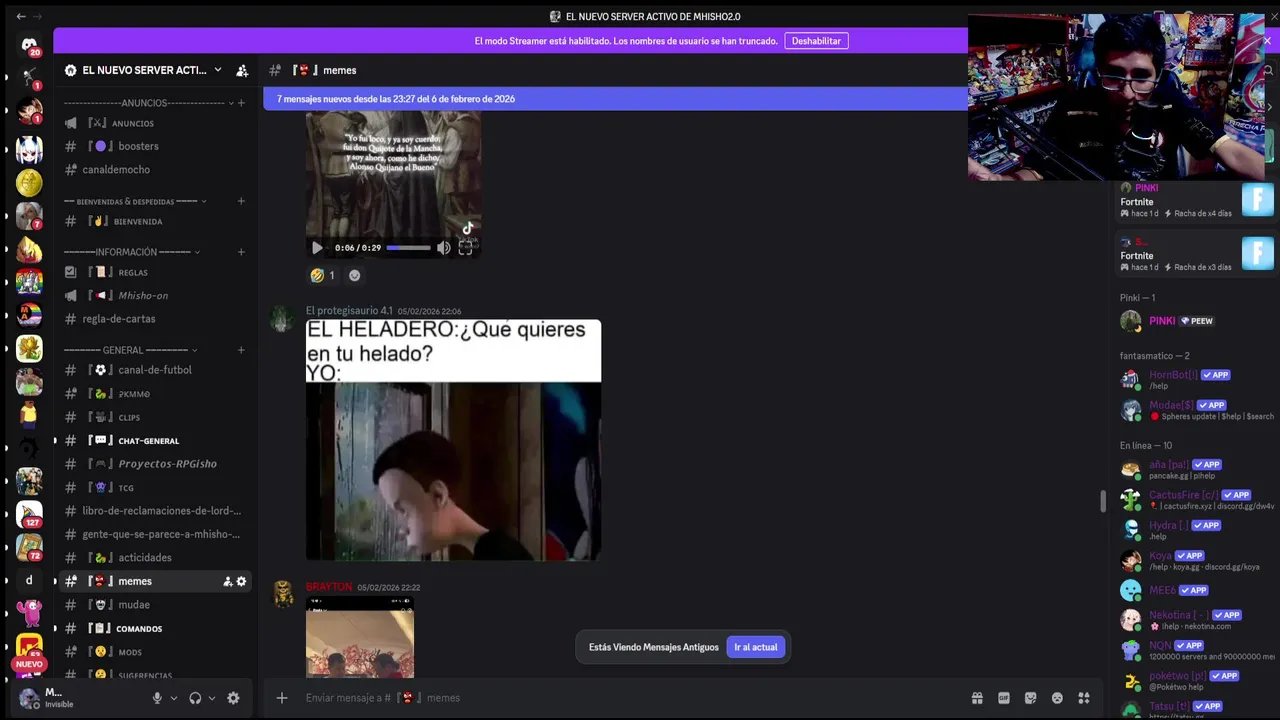Click username El protegisaurio 4.1
The width and height of the screenshot is (1280, 720).
[x=349, y=311]
